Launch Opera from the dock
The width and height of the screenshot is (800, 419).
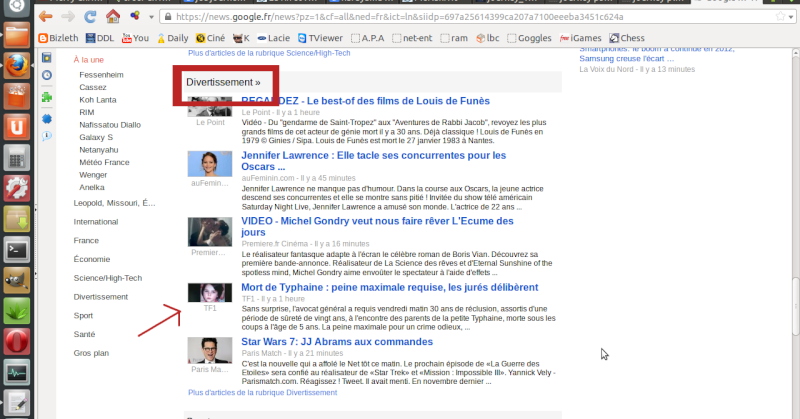pos(17,341)
